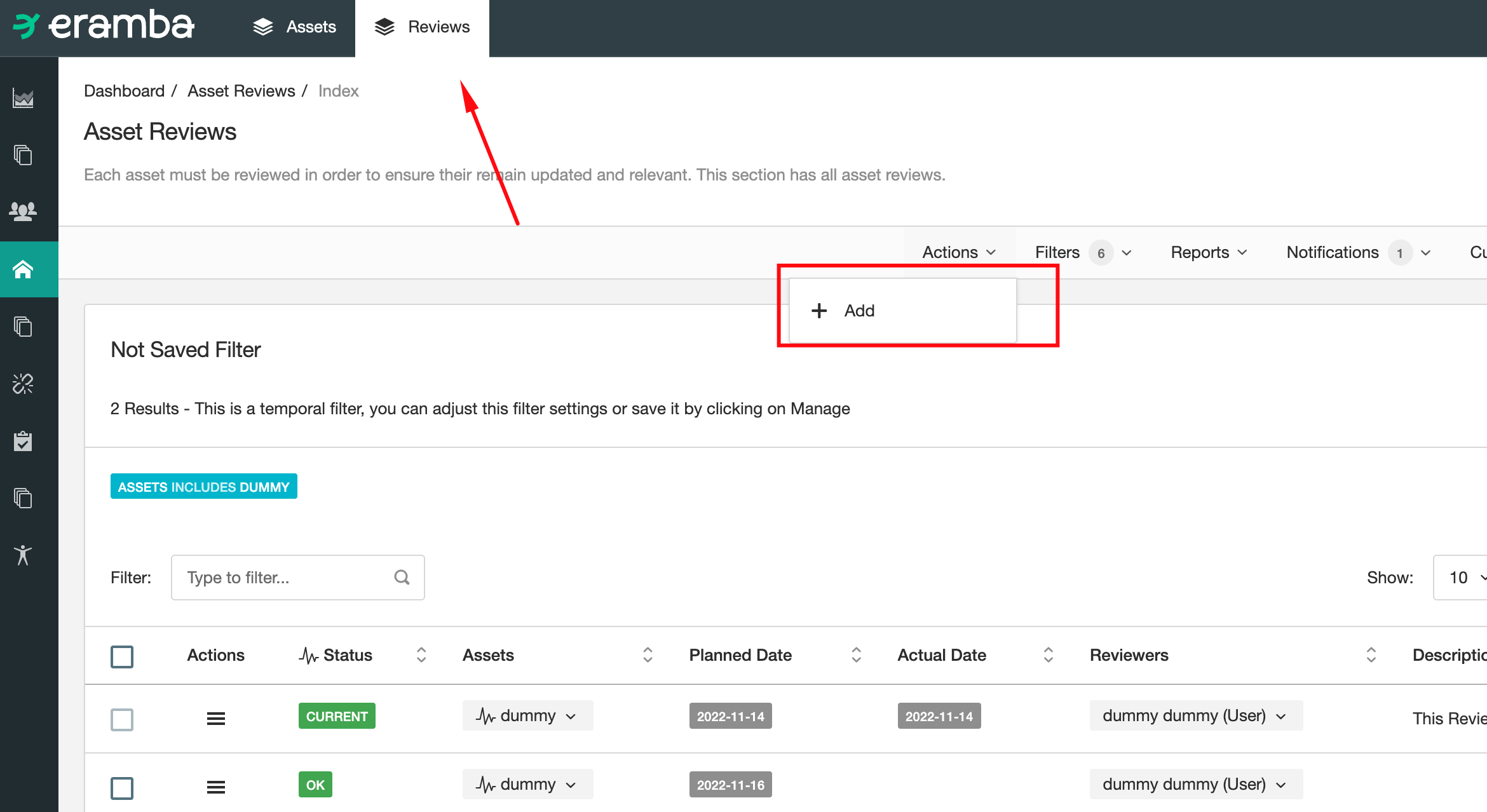Tick the checkbox on the OK review row
The width and height of the screenshot is (1487, 812).
pos(121,788)
